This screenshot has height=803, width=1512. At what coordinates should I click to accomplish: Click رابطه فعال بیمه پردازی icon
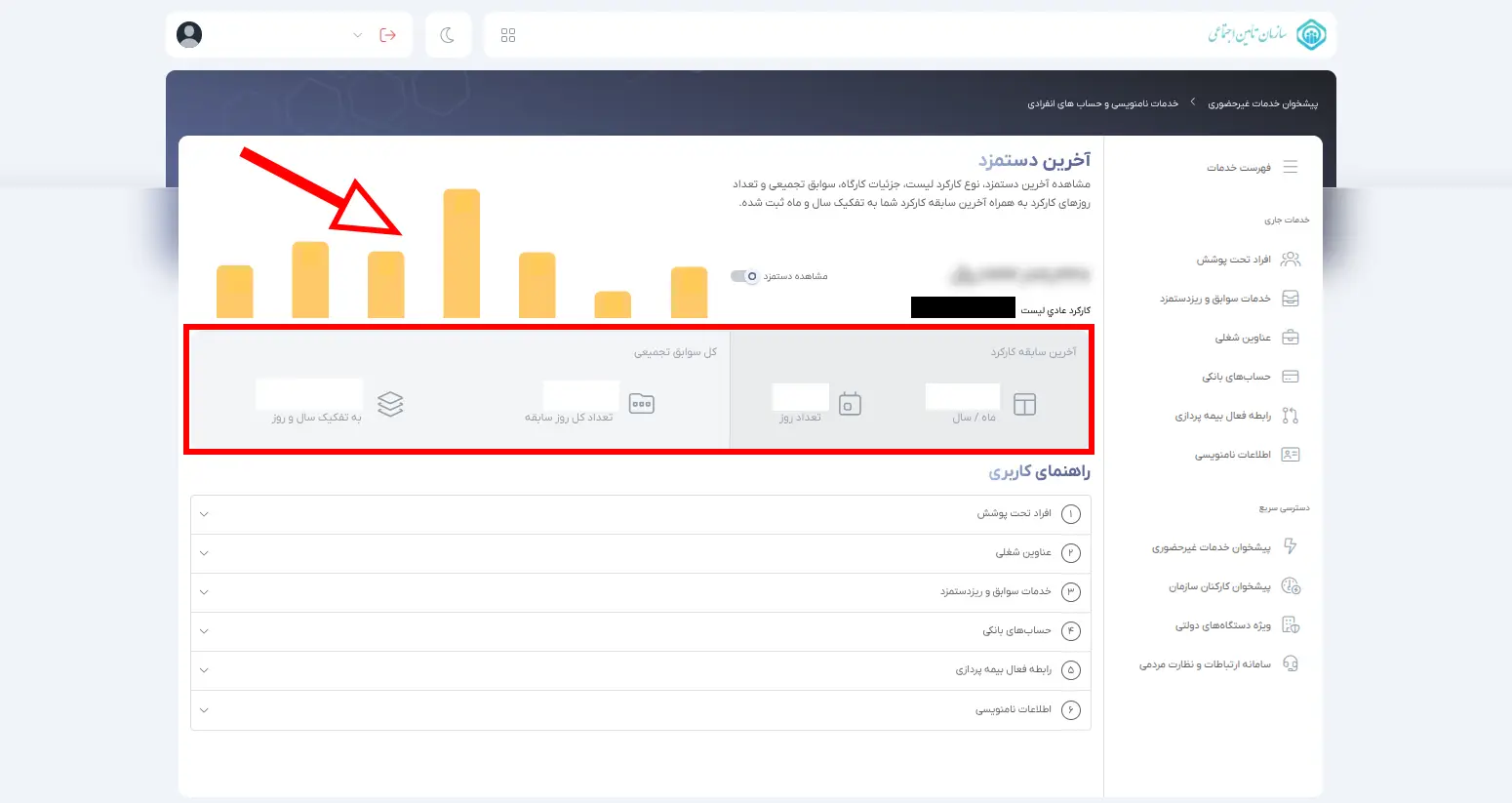pyautogui.click(x=1291, y=416)
